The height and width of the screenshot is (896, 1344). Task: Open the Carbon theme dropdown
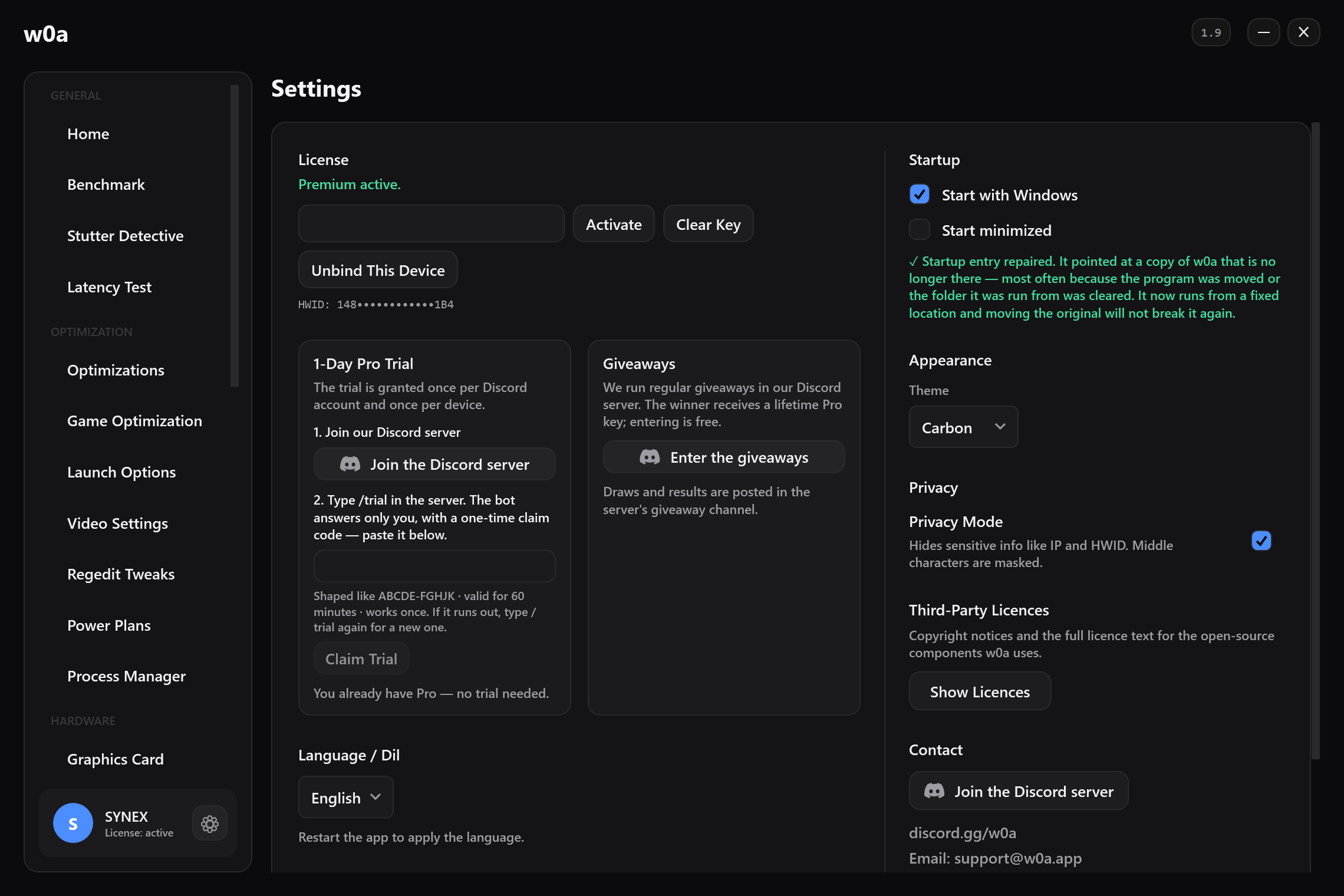pos(963,427)
